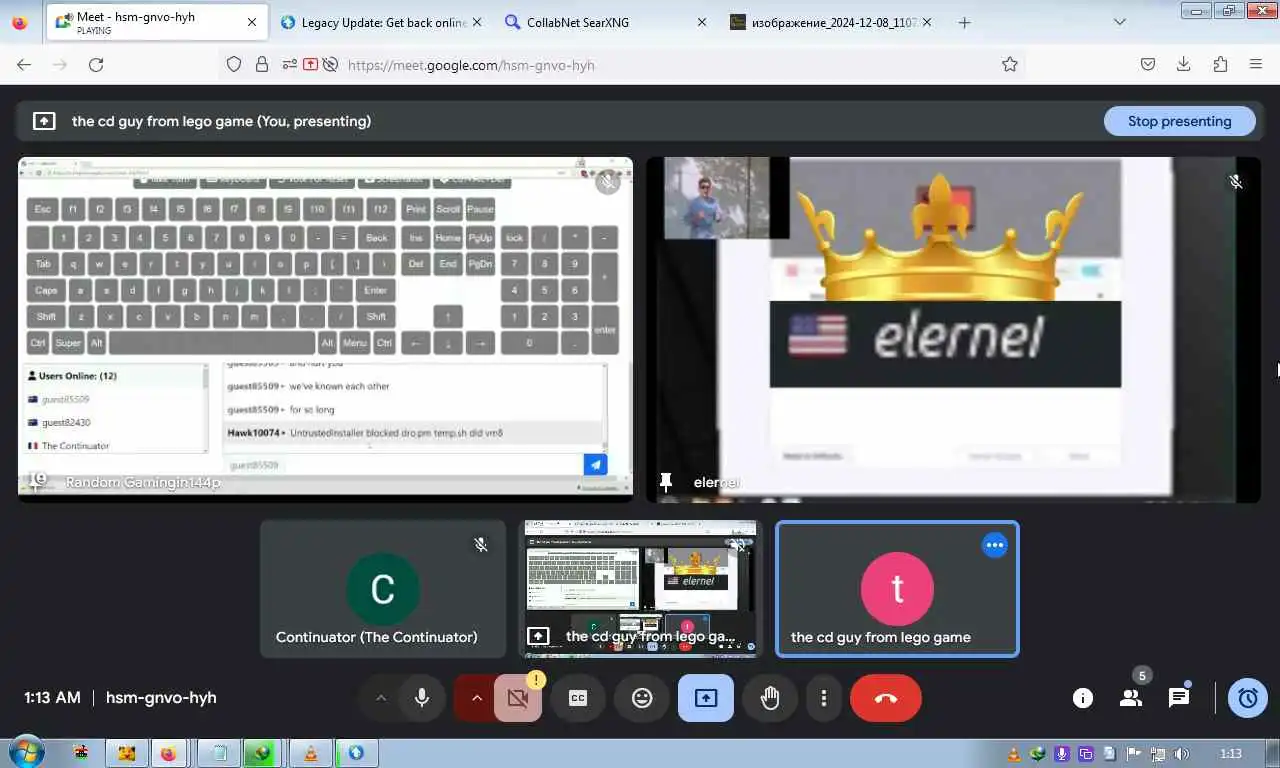This screenshot has width=1280, height=768.
Task: Click the volume speaker tray icon
Action: pos(1182,753)
